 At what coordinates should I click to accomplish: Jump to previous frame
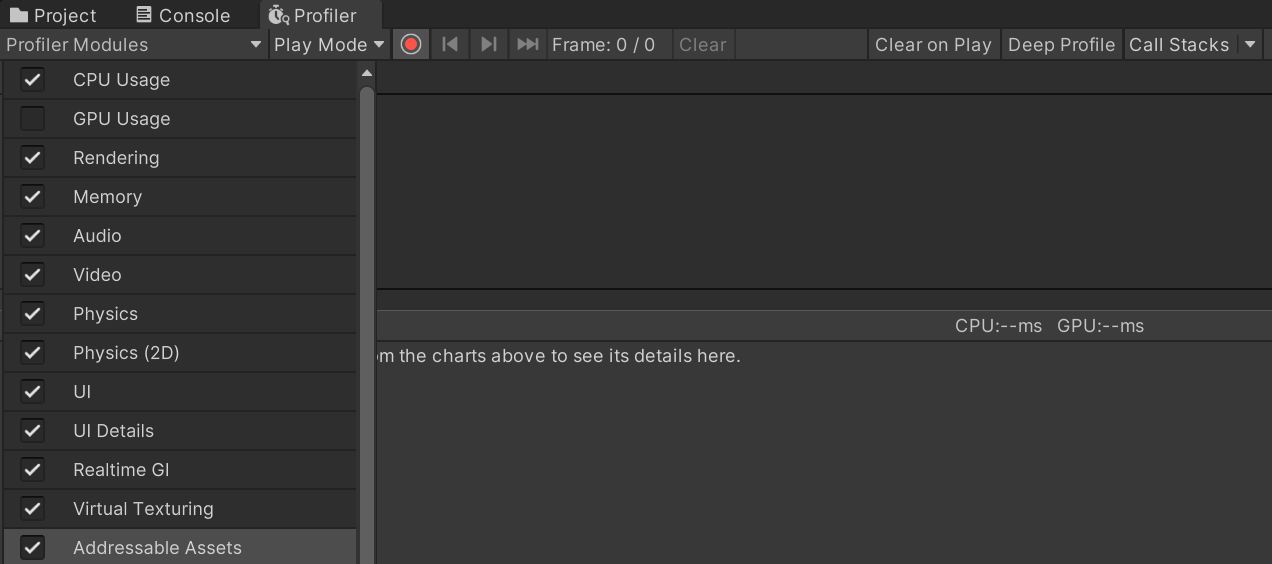450,45
